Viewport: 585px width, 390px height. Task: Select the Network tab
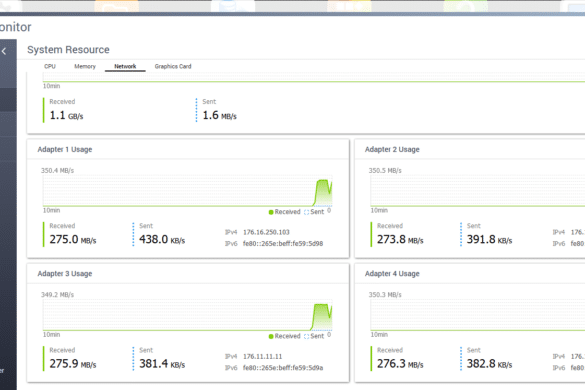[x=125, y=66]
